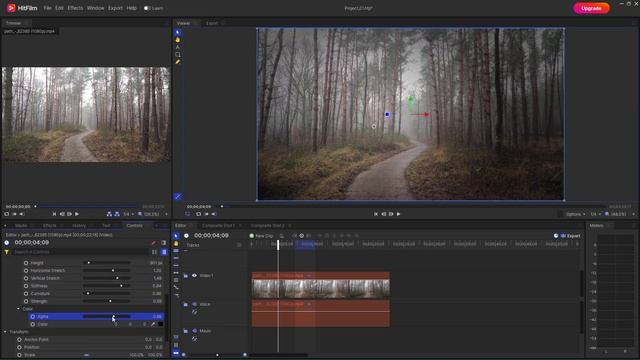Switch Controls to highlighted blue list view
This screenshot has height=360, width=640.
(164, 252)
